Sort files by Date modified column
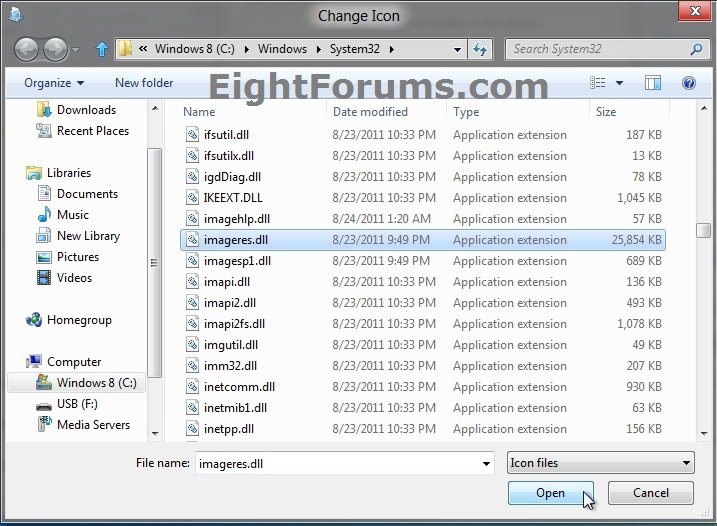 (370, 112)
